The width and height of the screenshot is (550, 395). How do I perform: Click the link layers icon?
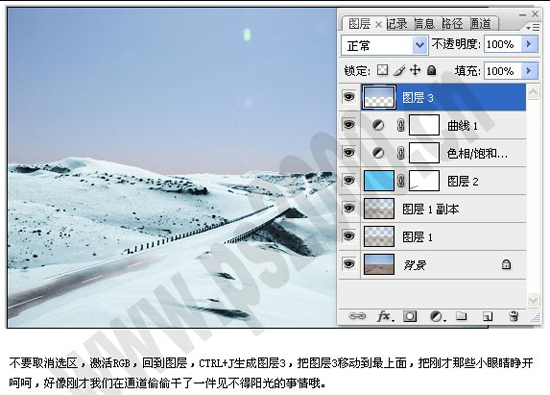[357, 316]
